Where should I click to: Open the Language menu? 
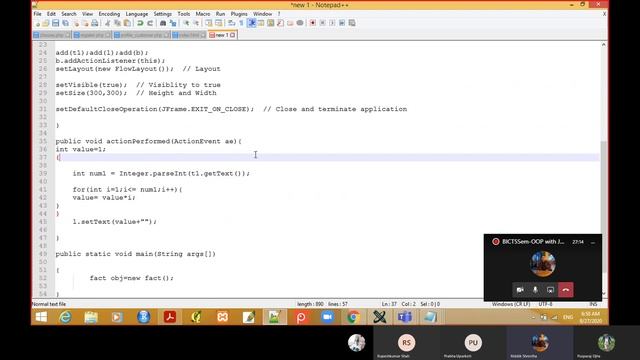pyautogui.click(x=137, y=14)
